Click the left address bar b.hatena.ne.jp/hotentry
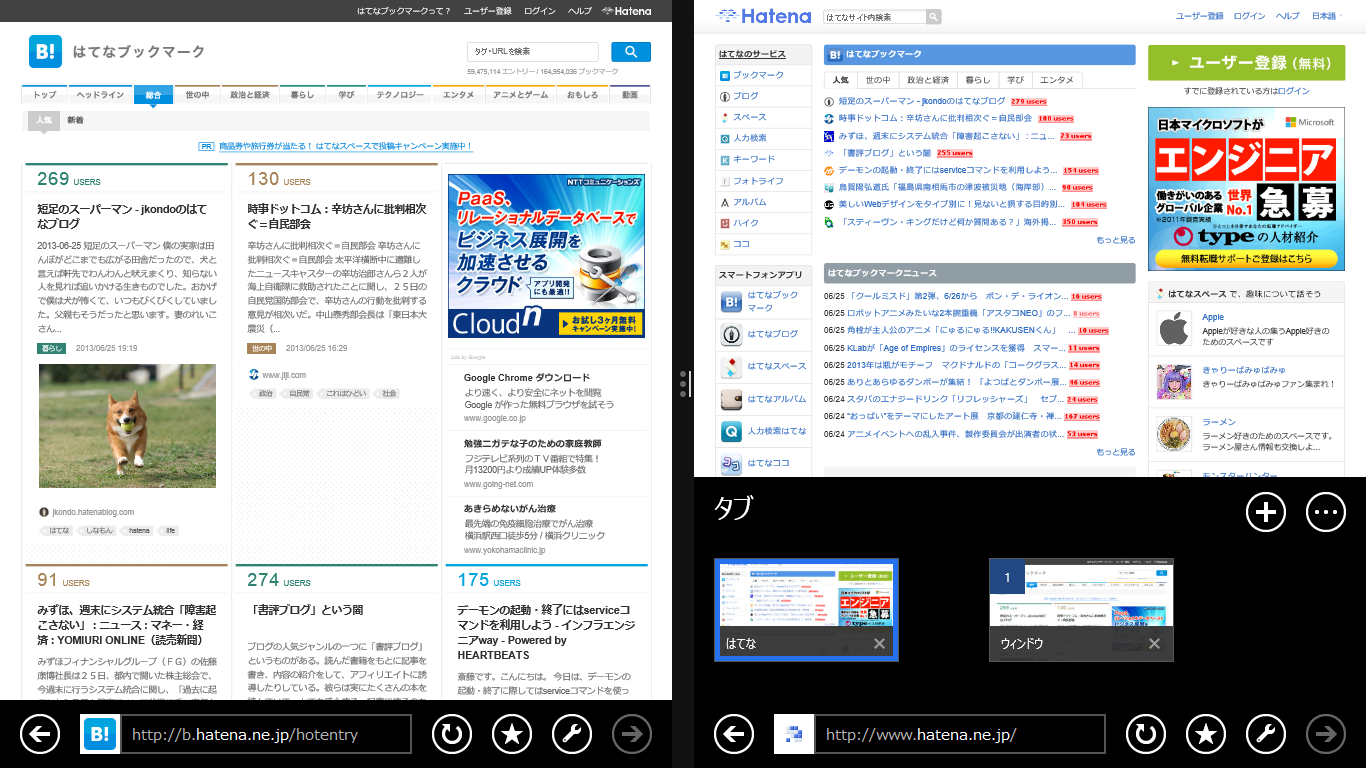This screenshot has height=768, width=1366. (266, 735)
